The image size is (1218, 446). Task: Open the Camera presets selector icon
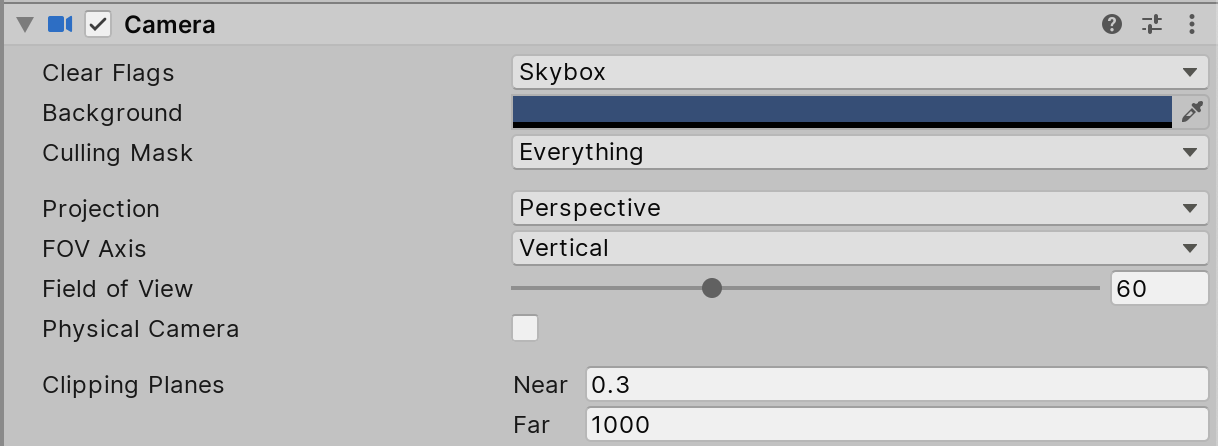1151,24
